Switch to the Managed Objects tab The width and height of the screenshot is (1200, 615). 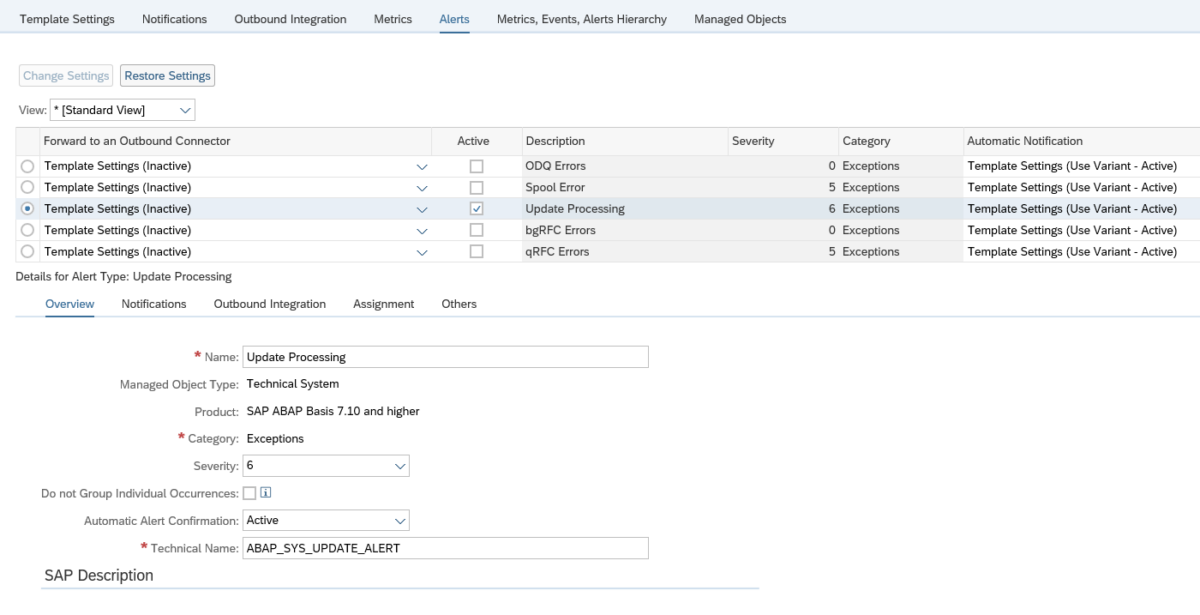[739, 18]
